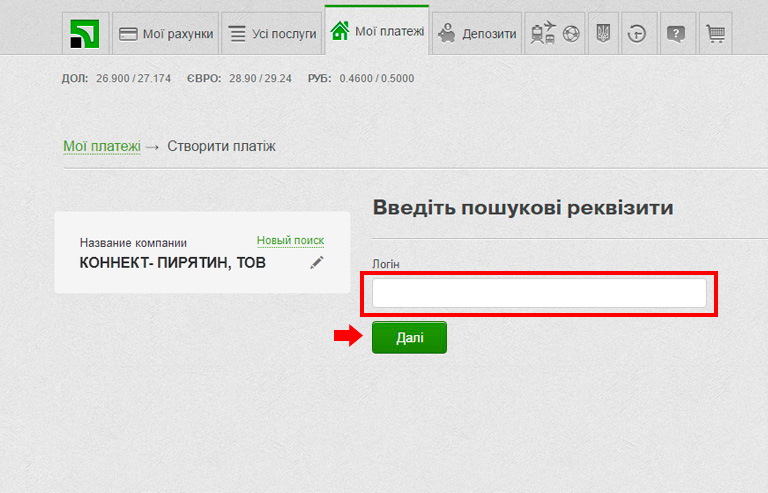Click the РУБ exchange rate values
Viewport: 768px width, 493px height.
pos(376,78)
